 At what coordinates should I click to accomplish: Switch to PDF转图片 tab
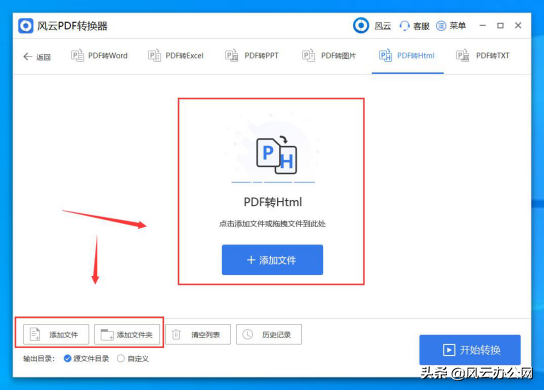pos(329,56)
